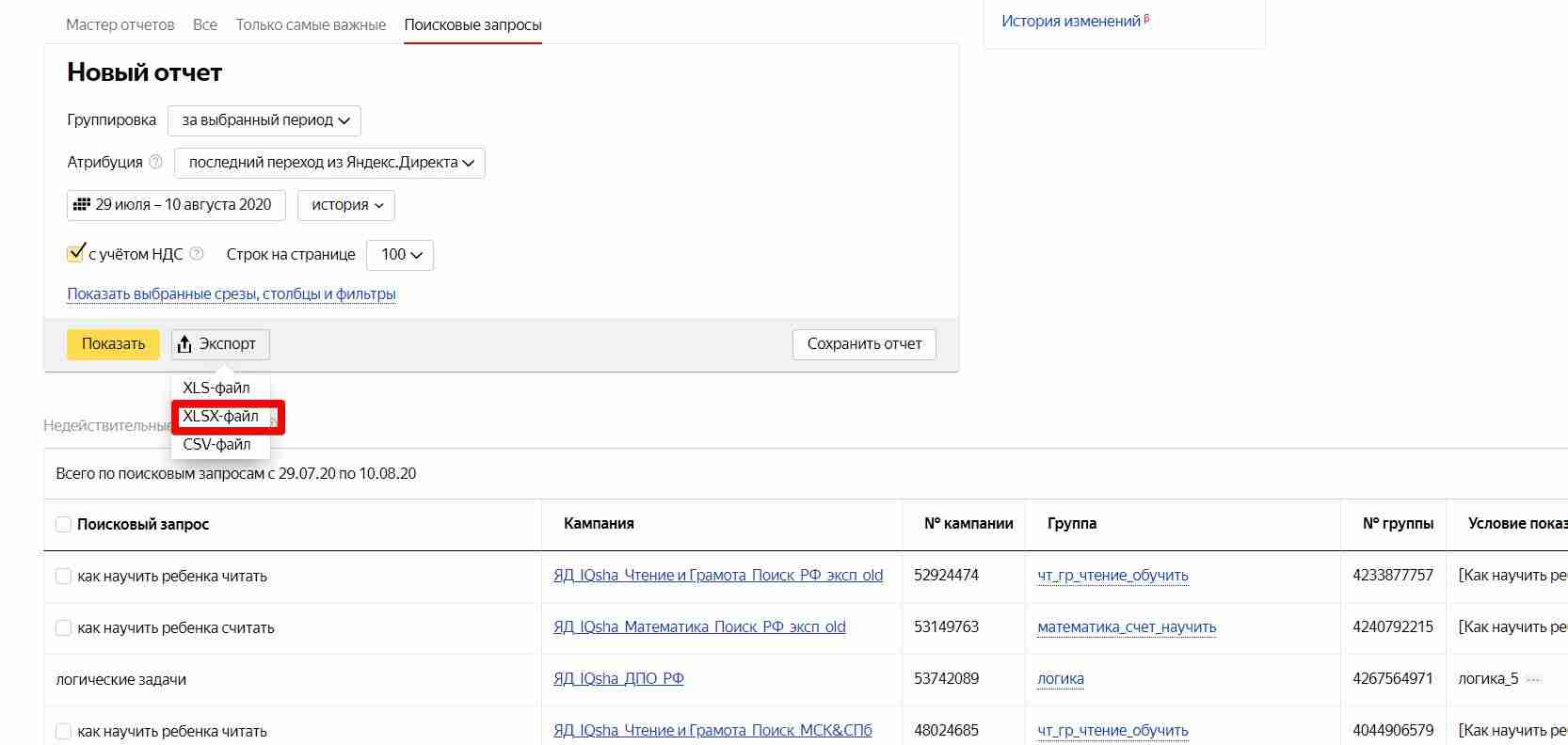Open the Строк на странице 100 dropdown
Screen dimensions: 1568x745
click(400, 255)
